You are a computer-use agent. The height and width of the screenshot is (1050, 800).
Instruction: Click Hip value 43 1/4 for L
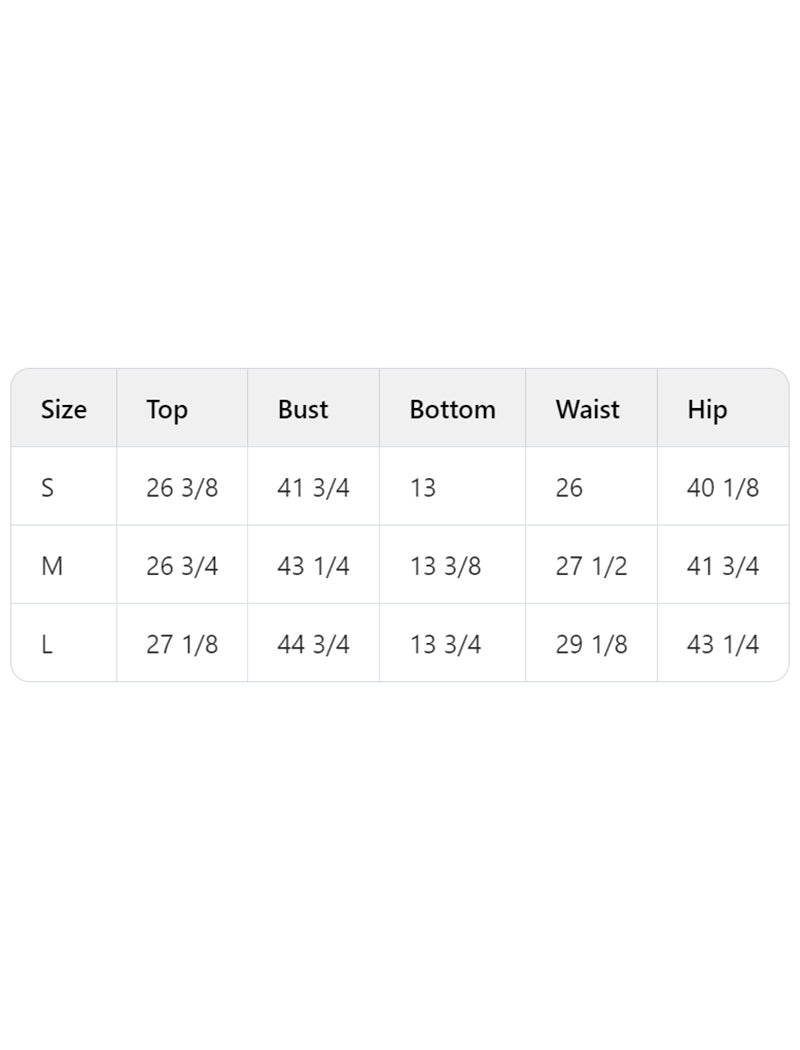tap(723, 644)
